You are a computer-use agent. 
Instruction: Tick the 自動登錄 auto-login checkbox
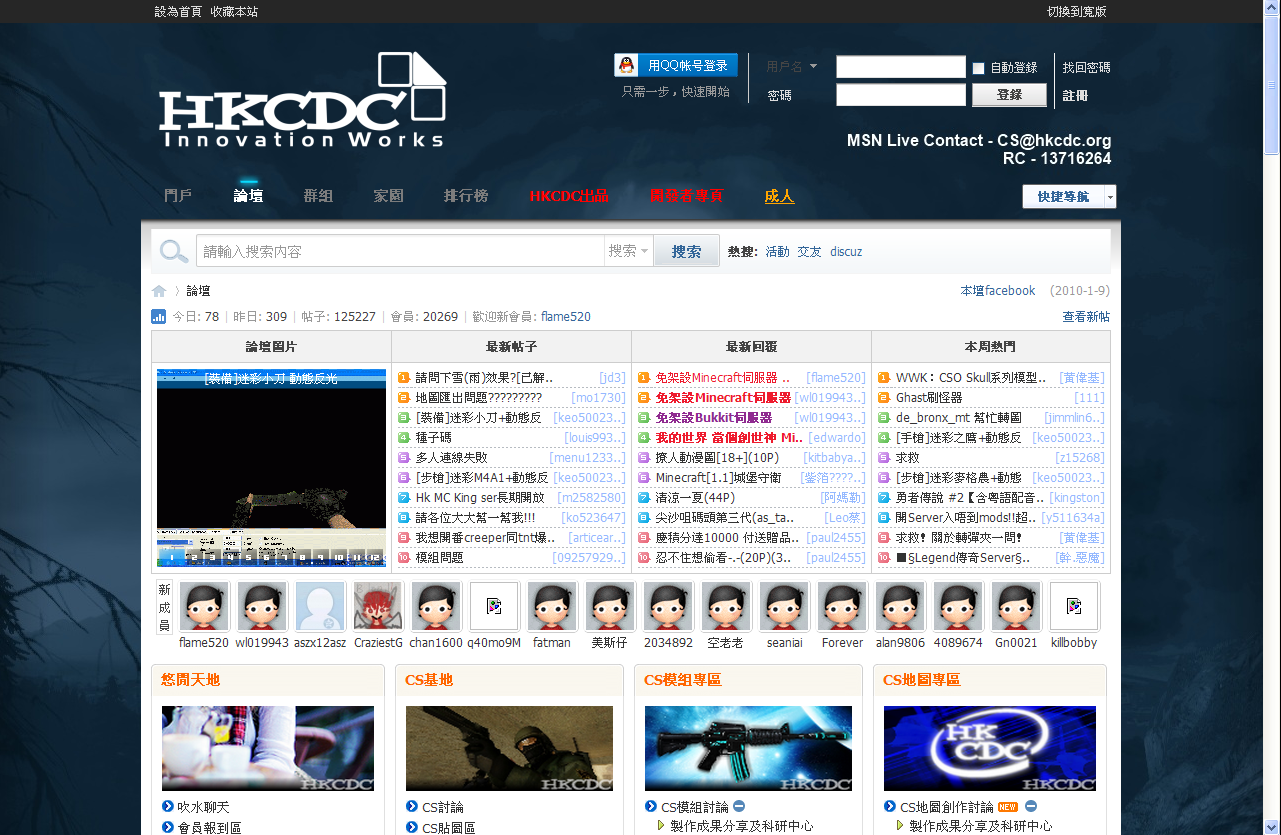(979, 68)
